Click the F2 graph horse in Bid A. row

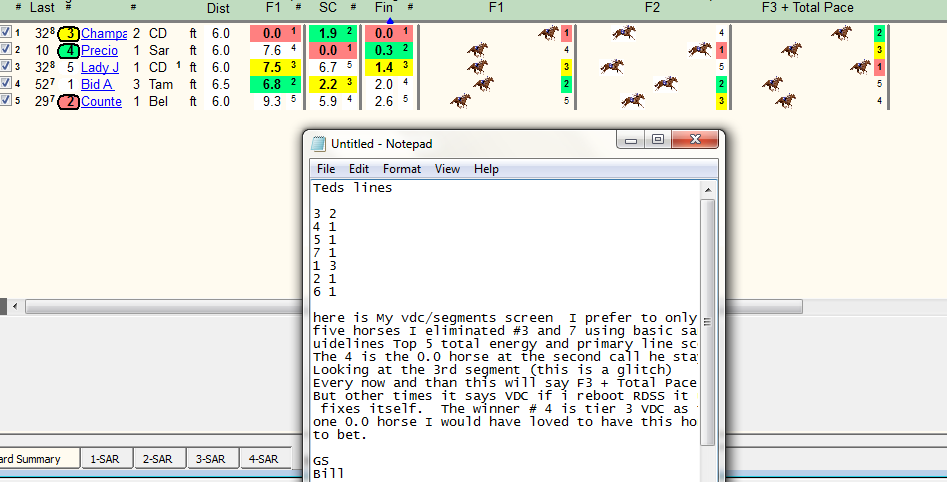[666, 83]
